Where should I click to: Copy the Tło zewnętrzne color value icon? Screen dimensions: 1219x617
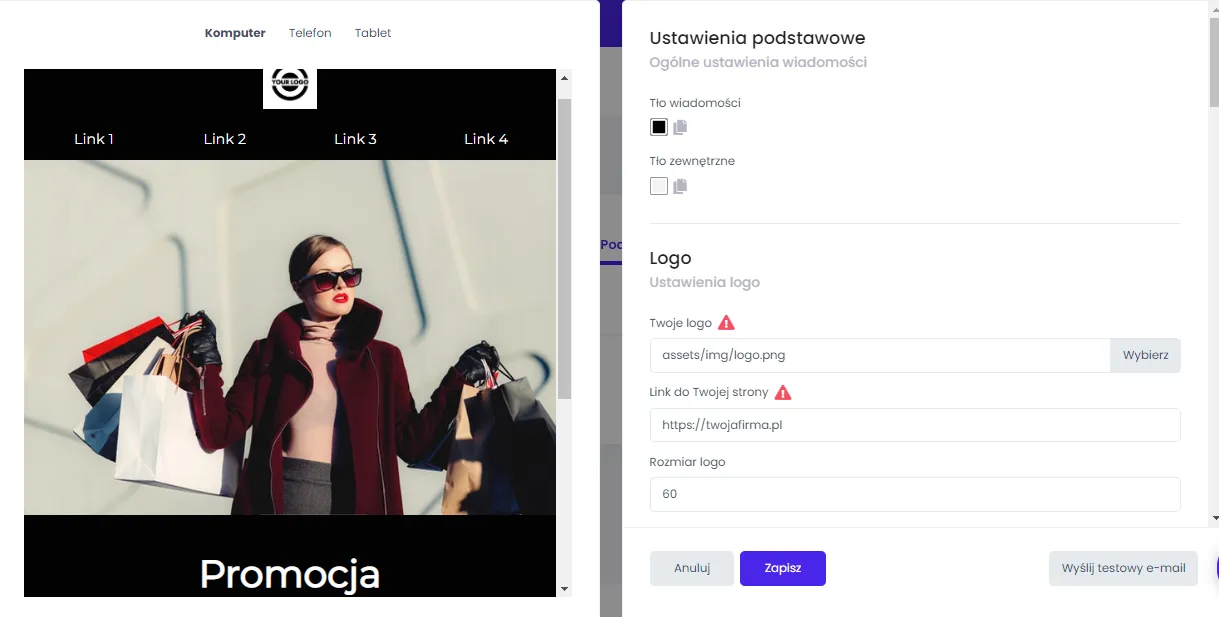681,186
